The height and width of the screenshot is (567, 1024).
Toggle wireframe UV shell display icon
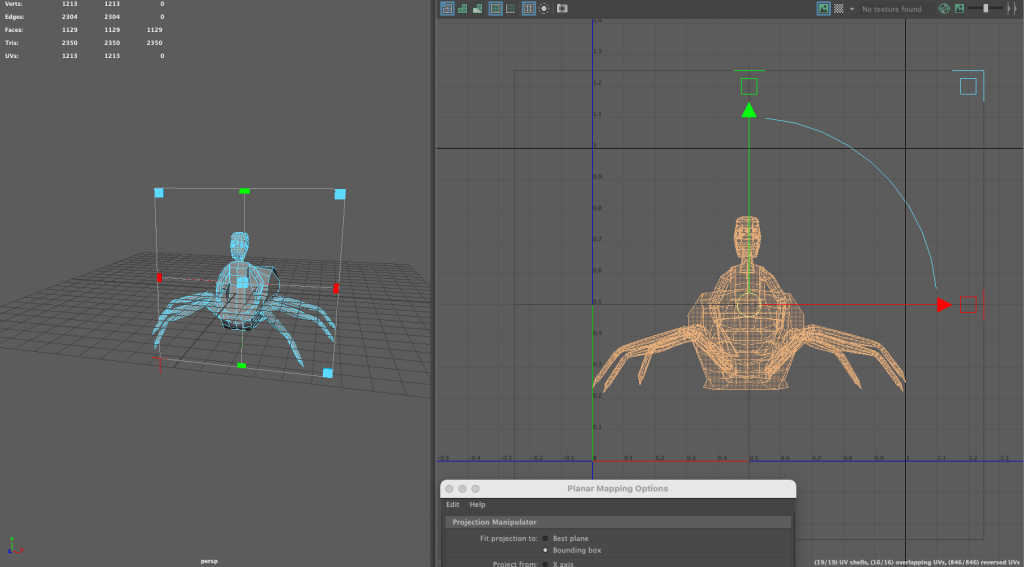pyautogui.click(x=447, y=8)
